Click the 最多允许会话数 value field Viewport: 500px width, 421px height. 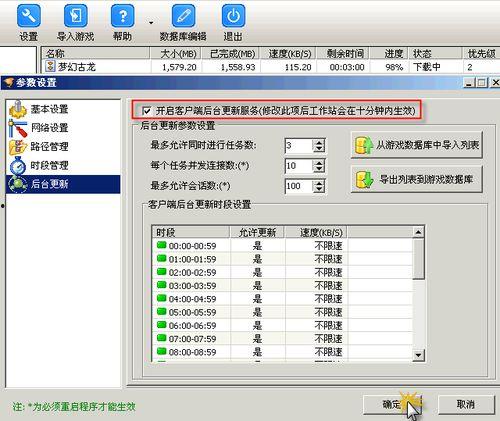coord(299,186)
